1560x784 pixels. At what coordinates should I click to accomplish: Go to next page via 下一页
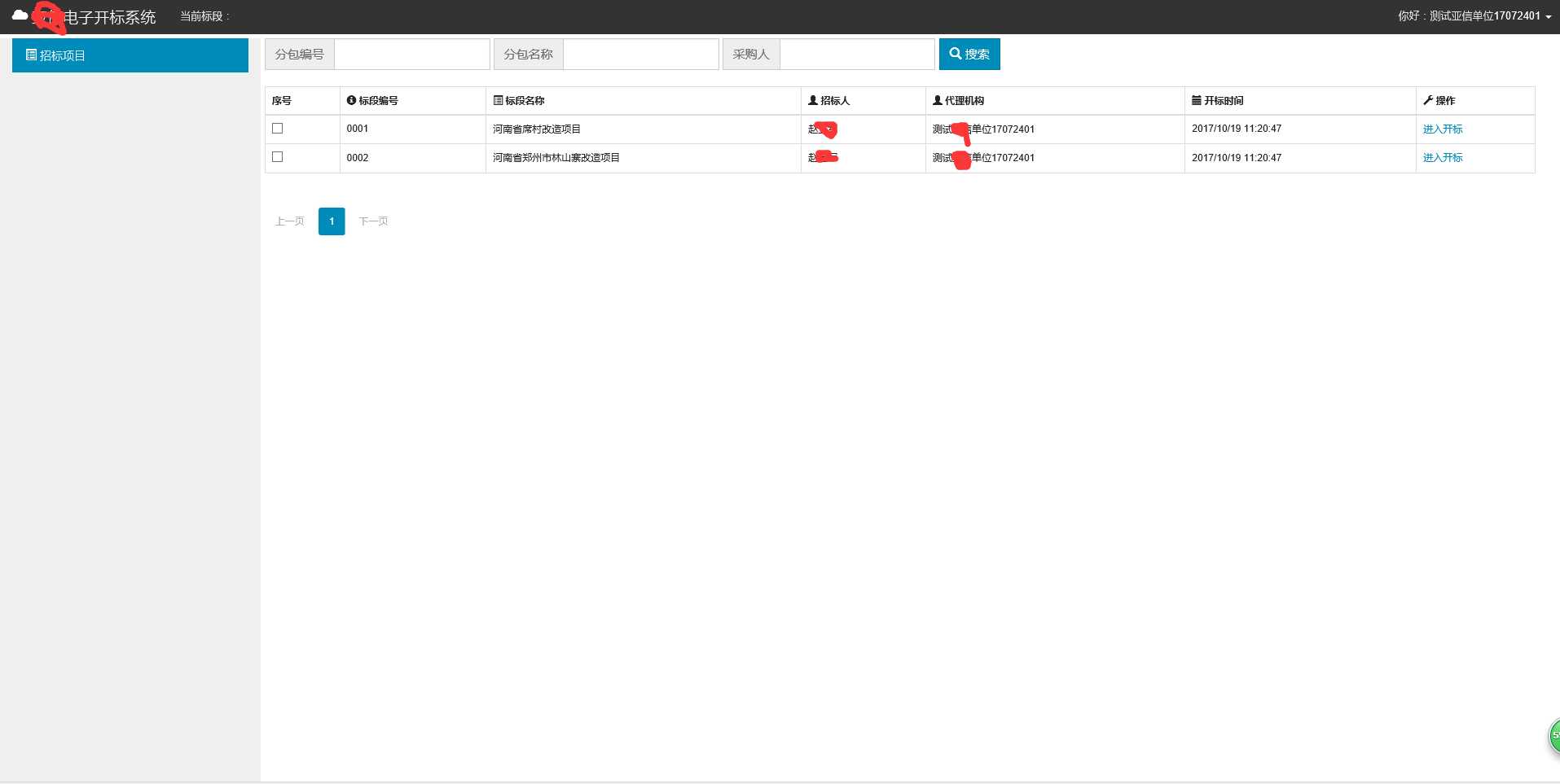pyautogui.click(x=373, y=221)
